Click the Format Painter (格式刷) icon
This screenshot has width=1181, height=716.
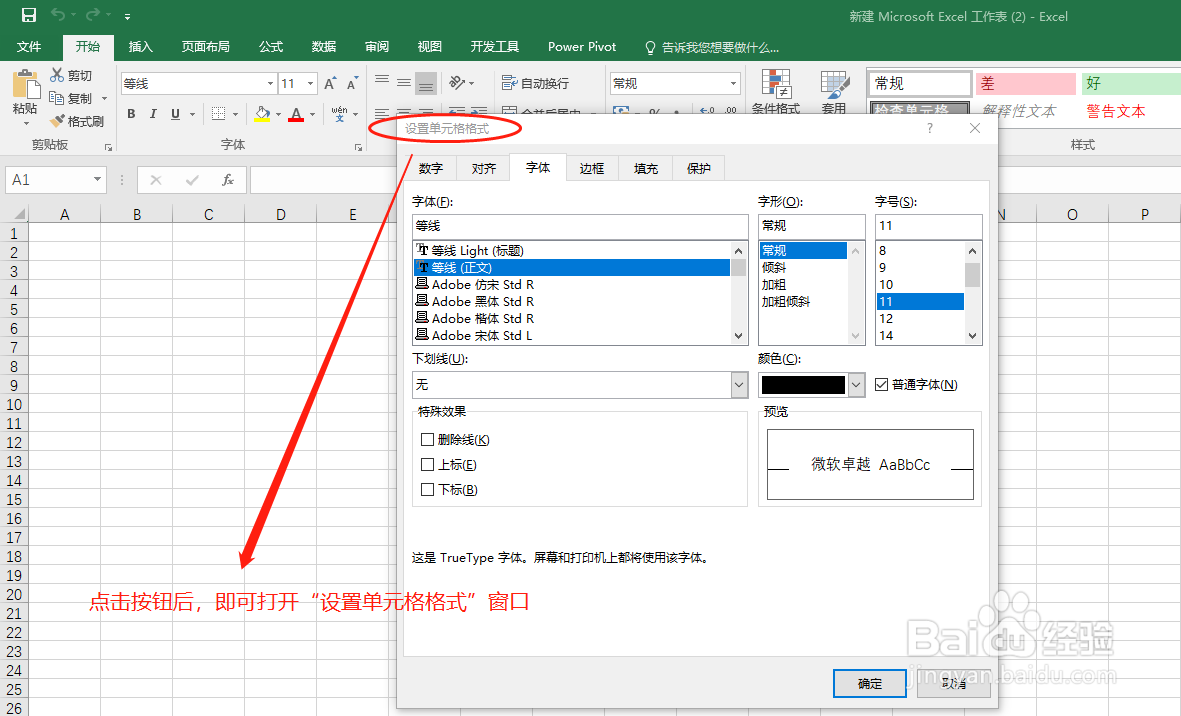57,120
